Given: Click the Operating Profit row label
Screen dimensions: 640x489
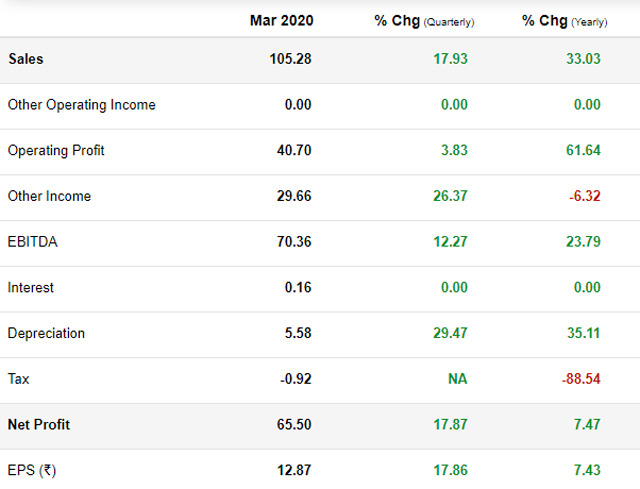Looking at the screenshot, I should [56, 151].
